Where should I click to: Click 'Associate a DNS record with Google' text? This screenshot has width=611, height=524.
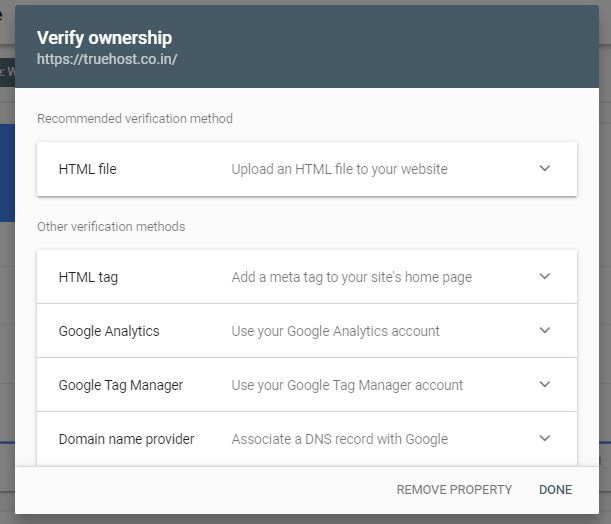coord(339,439)
